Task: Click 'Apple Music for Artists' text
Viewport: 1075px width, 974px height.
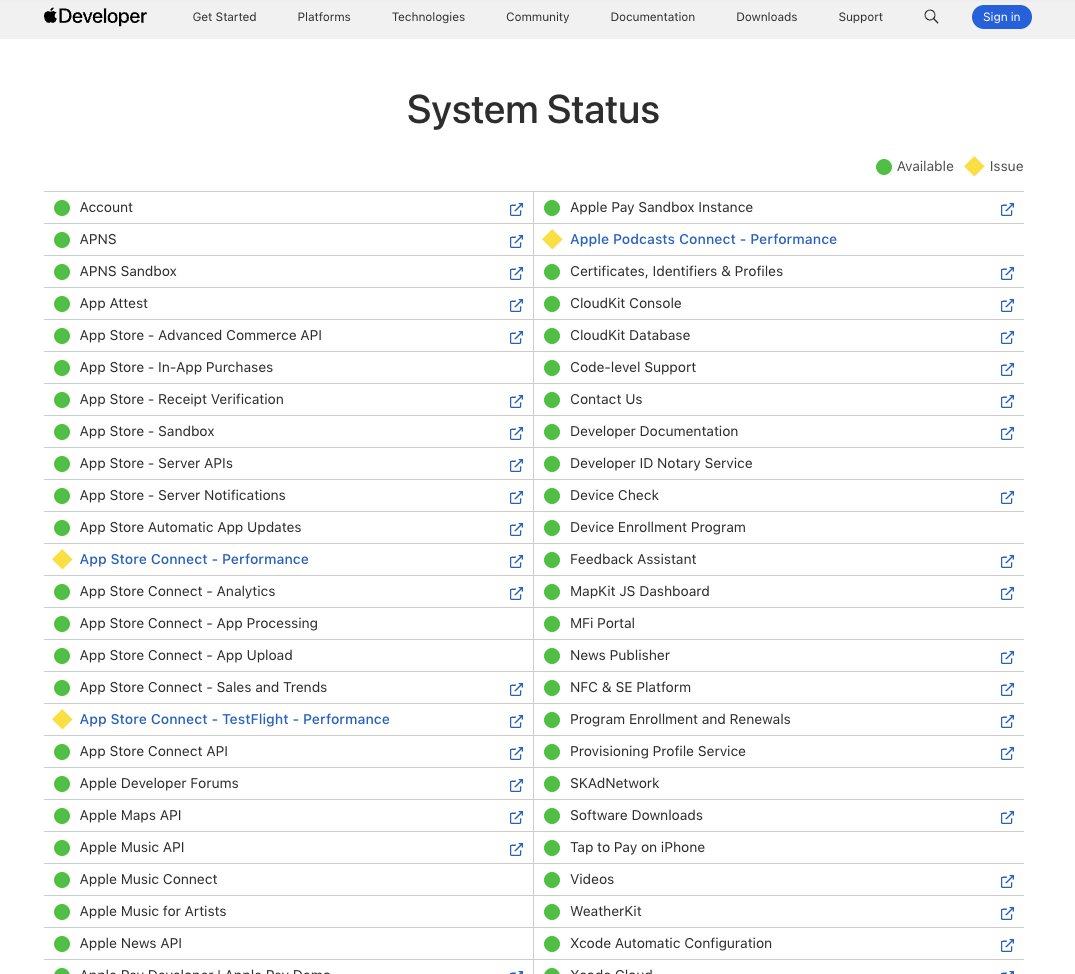Action: click(153, 911)
